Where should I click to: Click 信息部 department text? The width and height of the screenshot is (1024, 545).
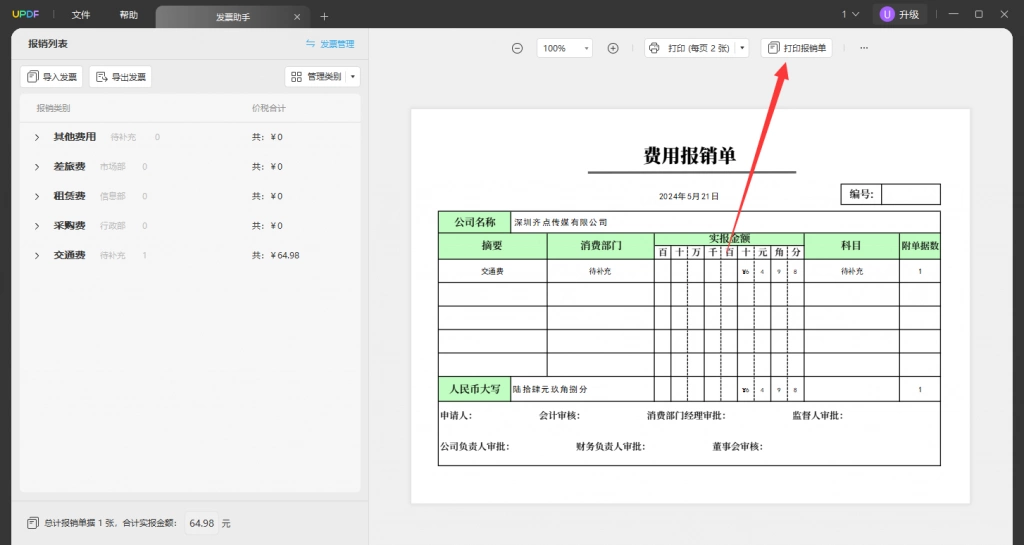click(112, 196)
